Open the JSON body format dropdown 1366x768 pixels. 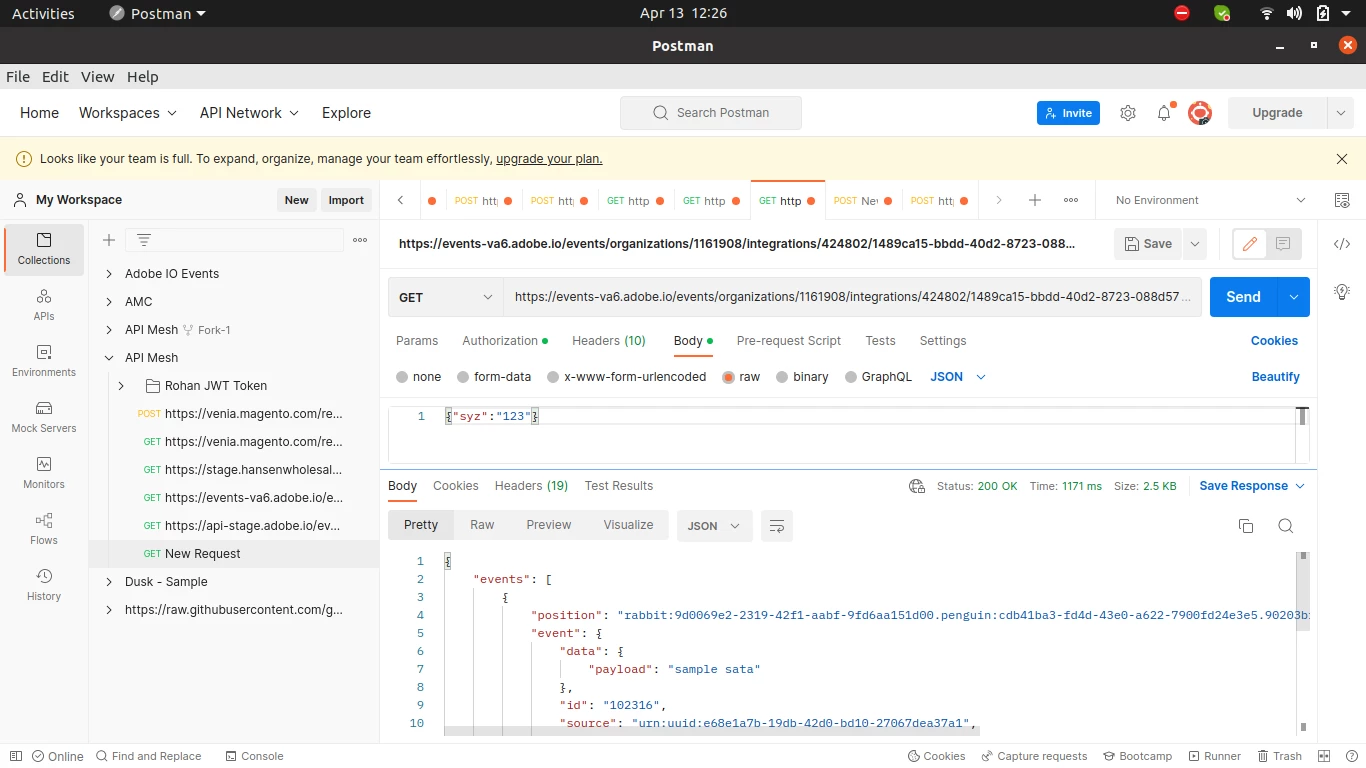pos(958,377)
